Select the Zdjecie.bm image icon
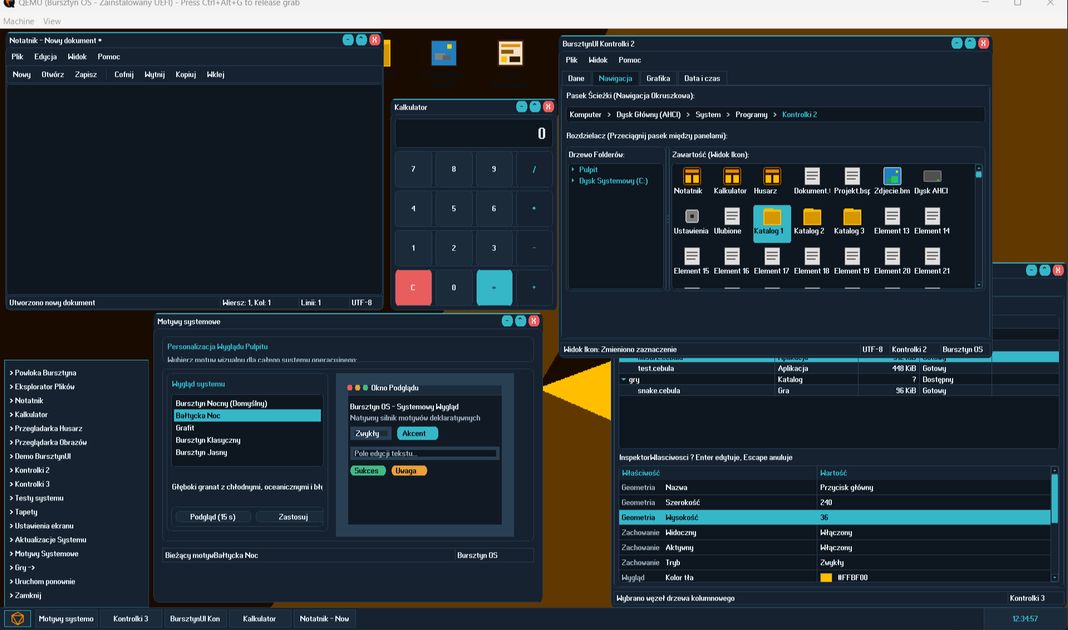This screenshot has width=1068, height=630. (x=892, y=181)
